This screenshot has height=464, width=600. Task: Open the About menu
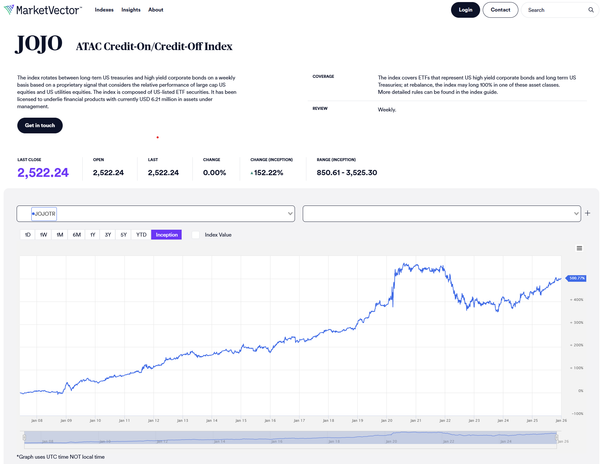point(156,10)
